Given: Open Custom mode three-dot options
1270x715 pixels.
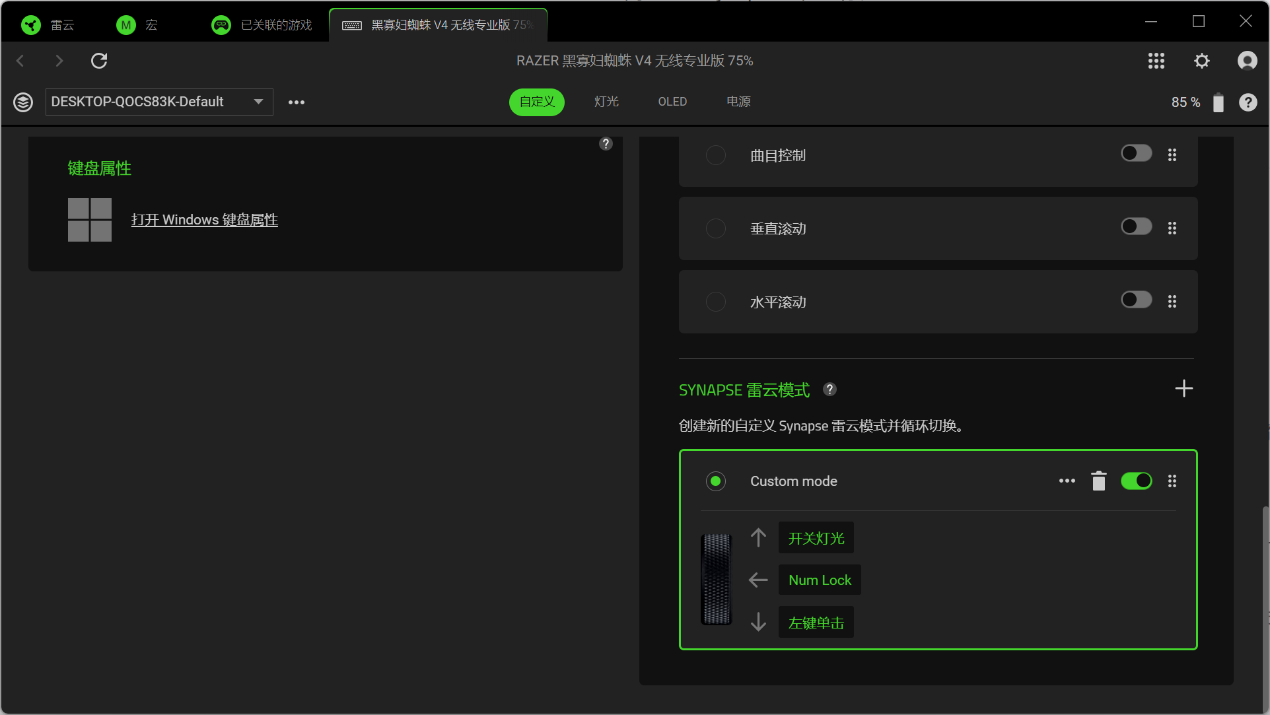Looking at the screenshot, I should coord(1067,481).
